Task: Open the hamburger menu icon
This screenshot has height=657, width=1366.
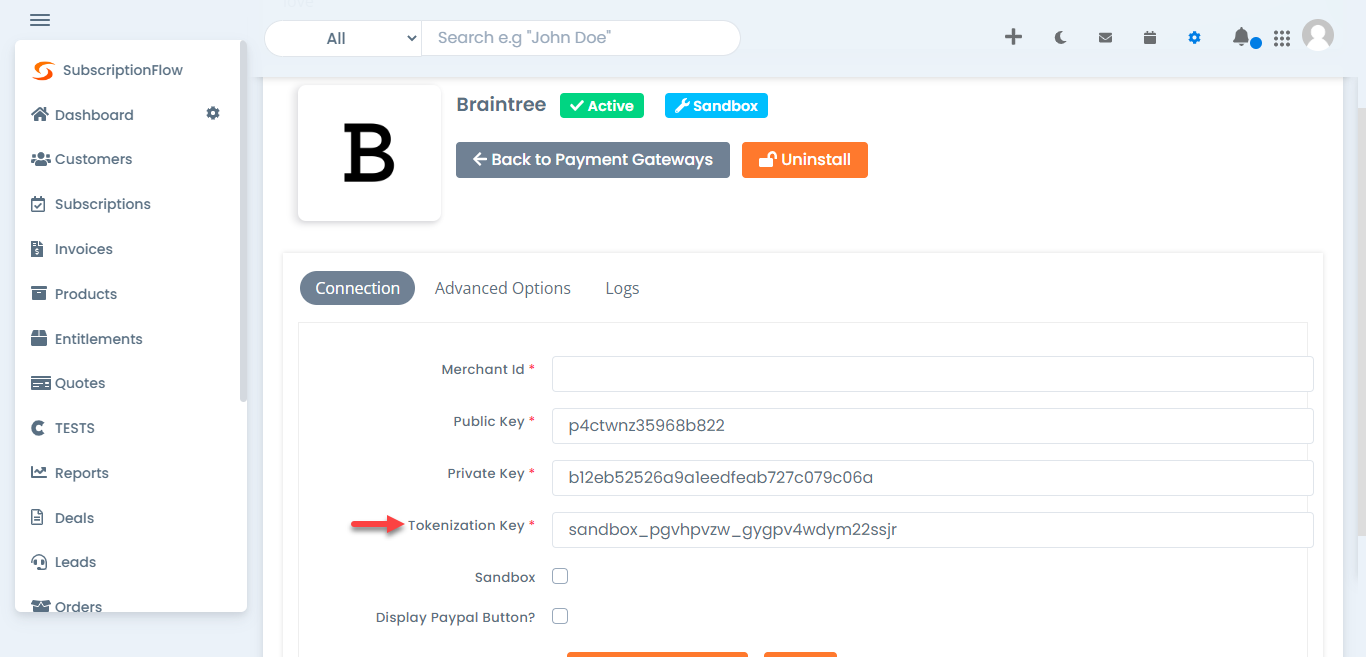Action: click(40, 20)
